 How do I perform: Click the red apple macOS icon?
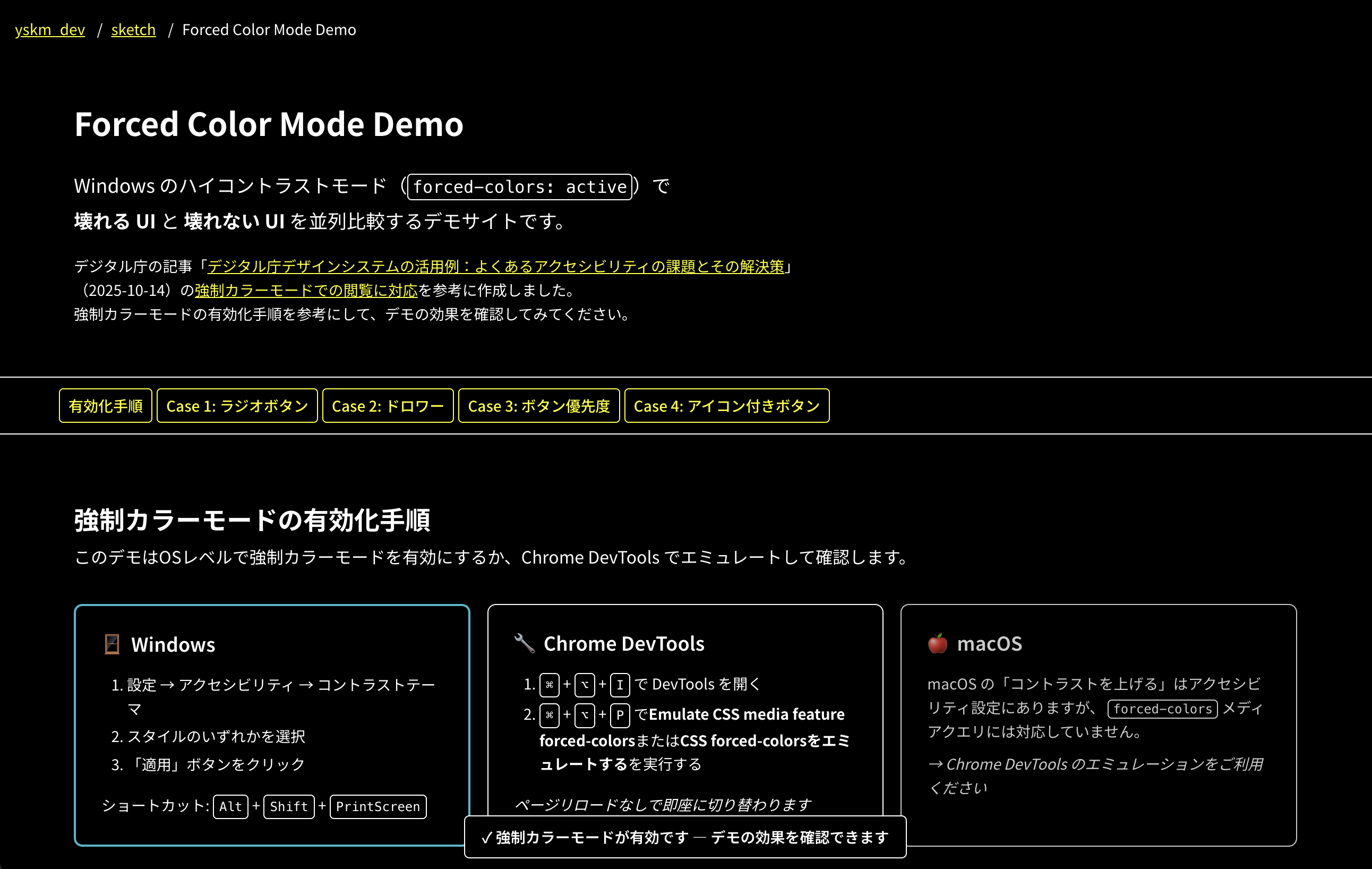tap(937, 643)
